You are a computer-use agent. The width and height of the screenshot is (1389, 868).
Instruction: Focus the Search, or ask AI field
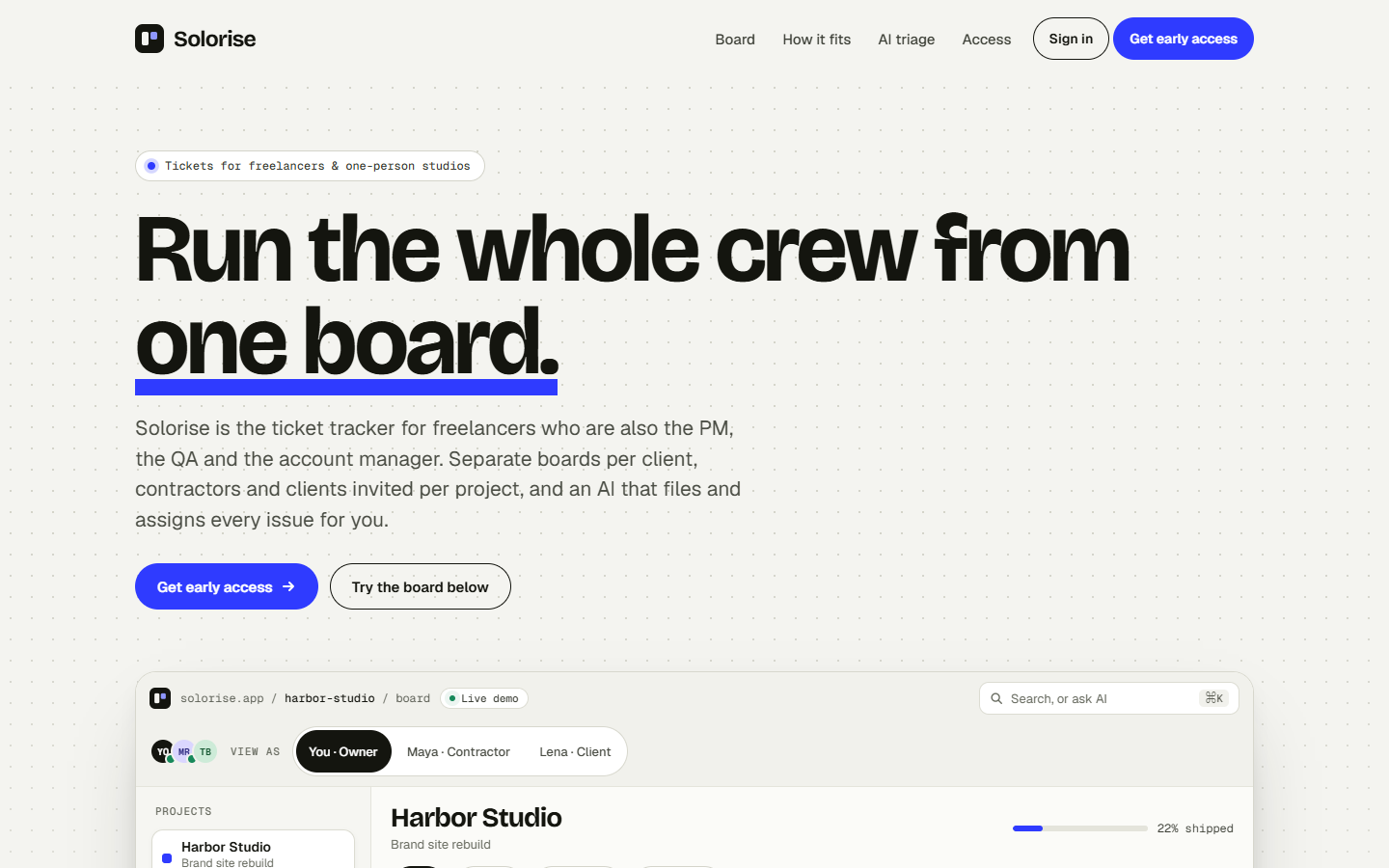coord(1109,698)
